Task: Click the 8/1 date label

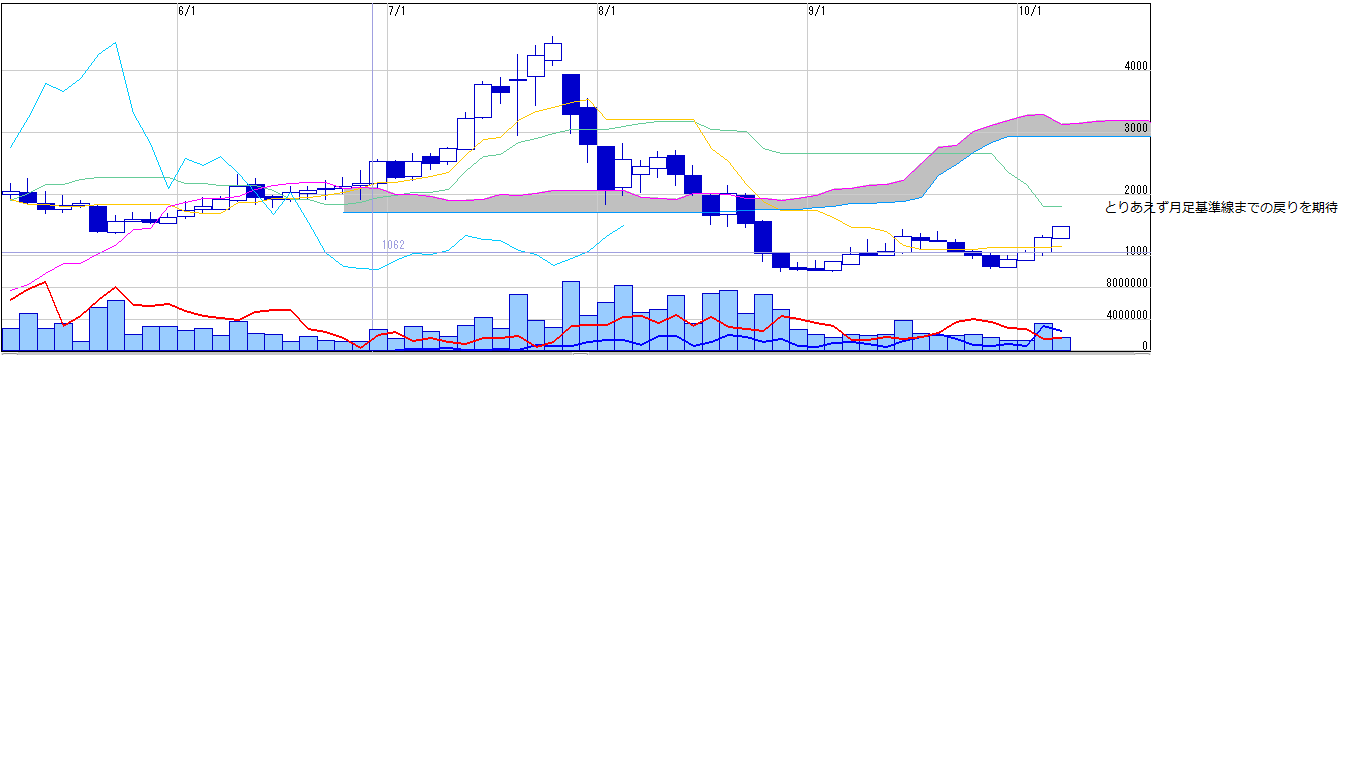Action: [x=606, y=11]
